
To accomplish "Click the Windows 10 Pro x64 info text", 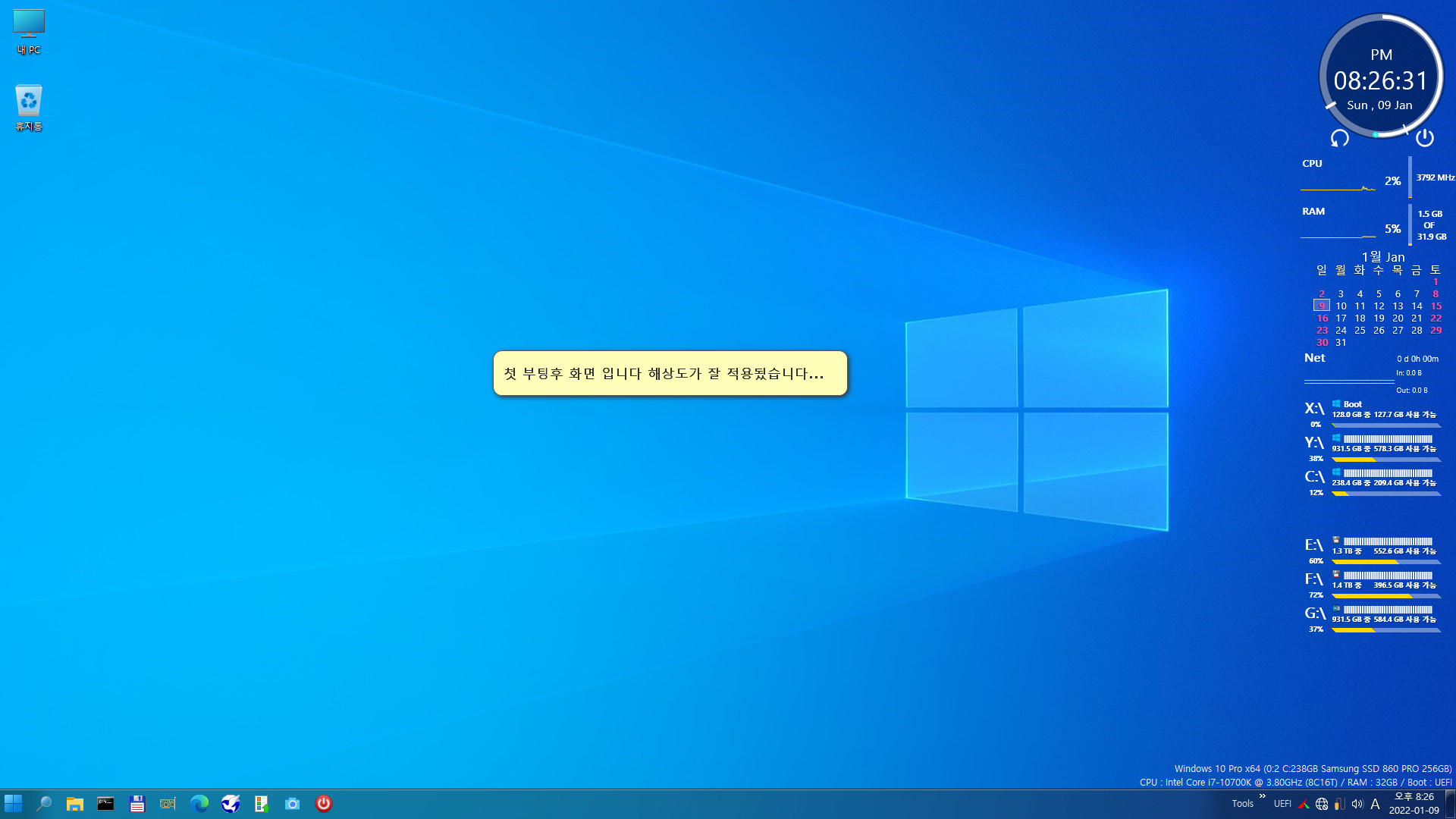I will 1313,769.
